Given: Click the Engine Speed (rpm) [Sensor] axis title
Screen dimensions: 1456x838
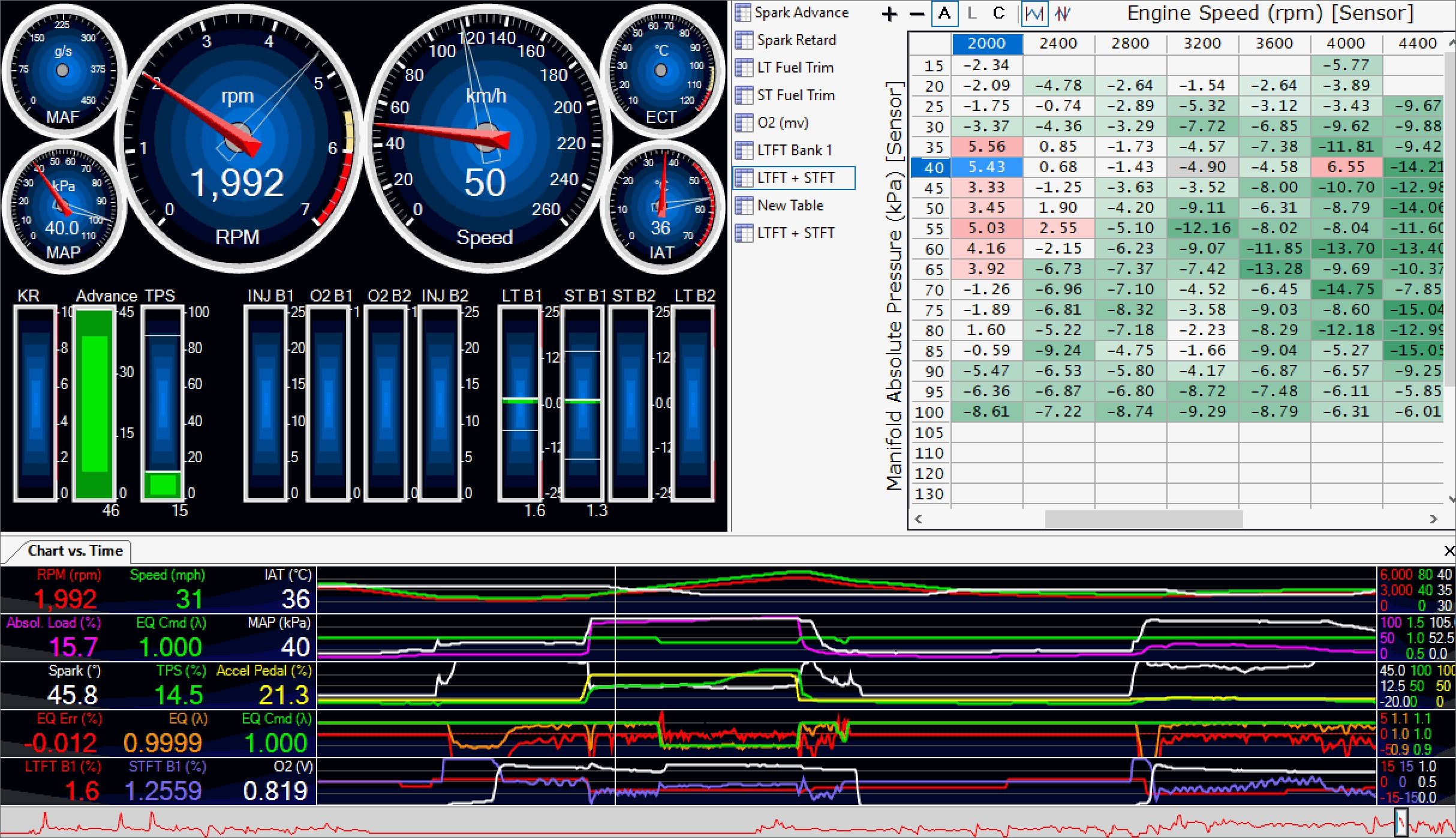Looking at the screenshot, I should (x=1270, y=13).
